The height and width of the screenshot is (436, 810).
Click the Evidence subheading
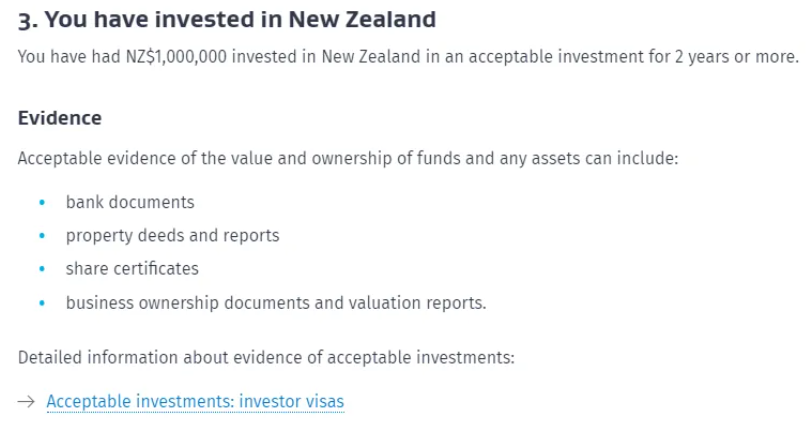[x=59, y=118]
